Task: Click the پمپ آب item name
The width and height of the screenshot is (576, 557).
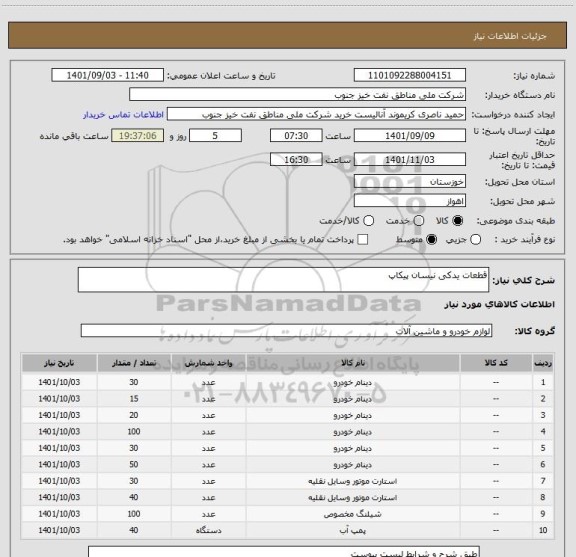Action: [x=353, y=531]
